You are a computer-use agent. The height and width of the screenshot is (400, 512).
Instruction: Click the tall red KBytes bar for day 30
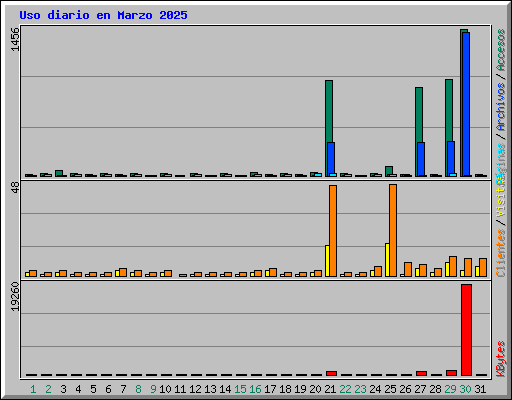(x=466, y=330)
